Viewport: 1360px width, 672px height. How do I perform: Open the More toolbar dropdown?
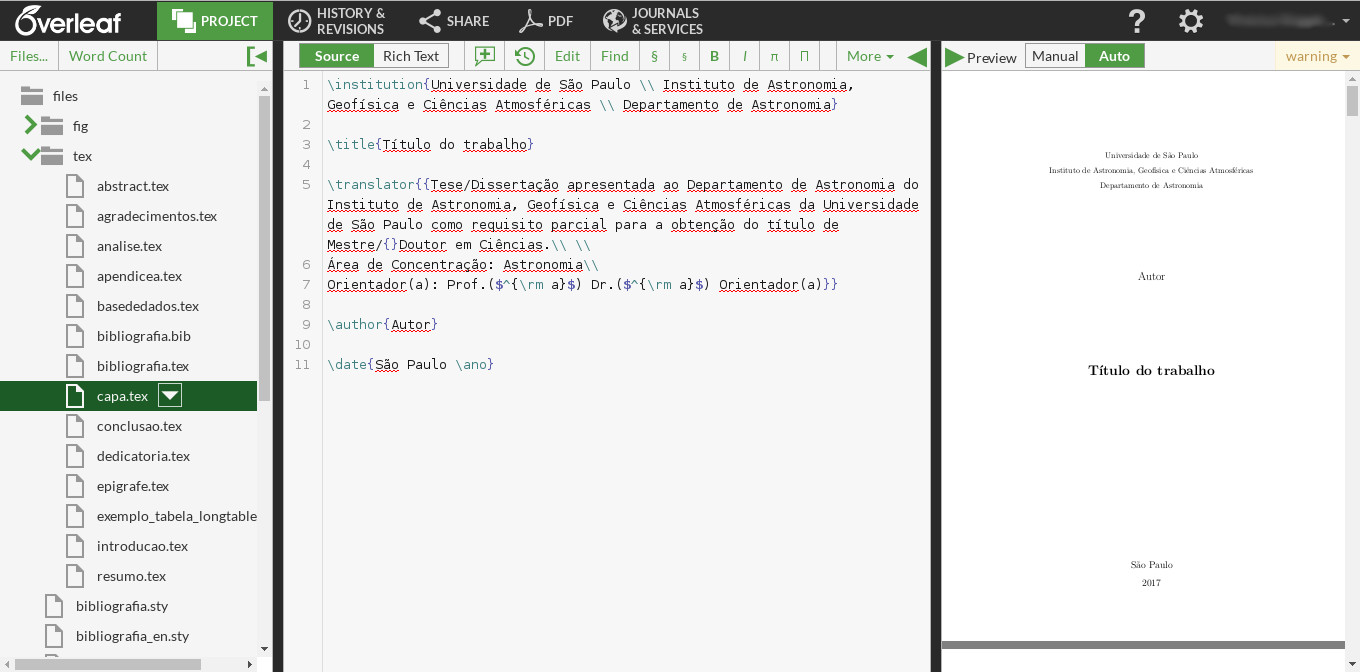click(x=866, y=56)
